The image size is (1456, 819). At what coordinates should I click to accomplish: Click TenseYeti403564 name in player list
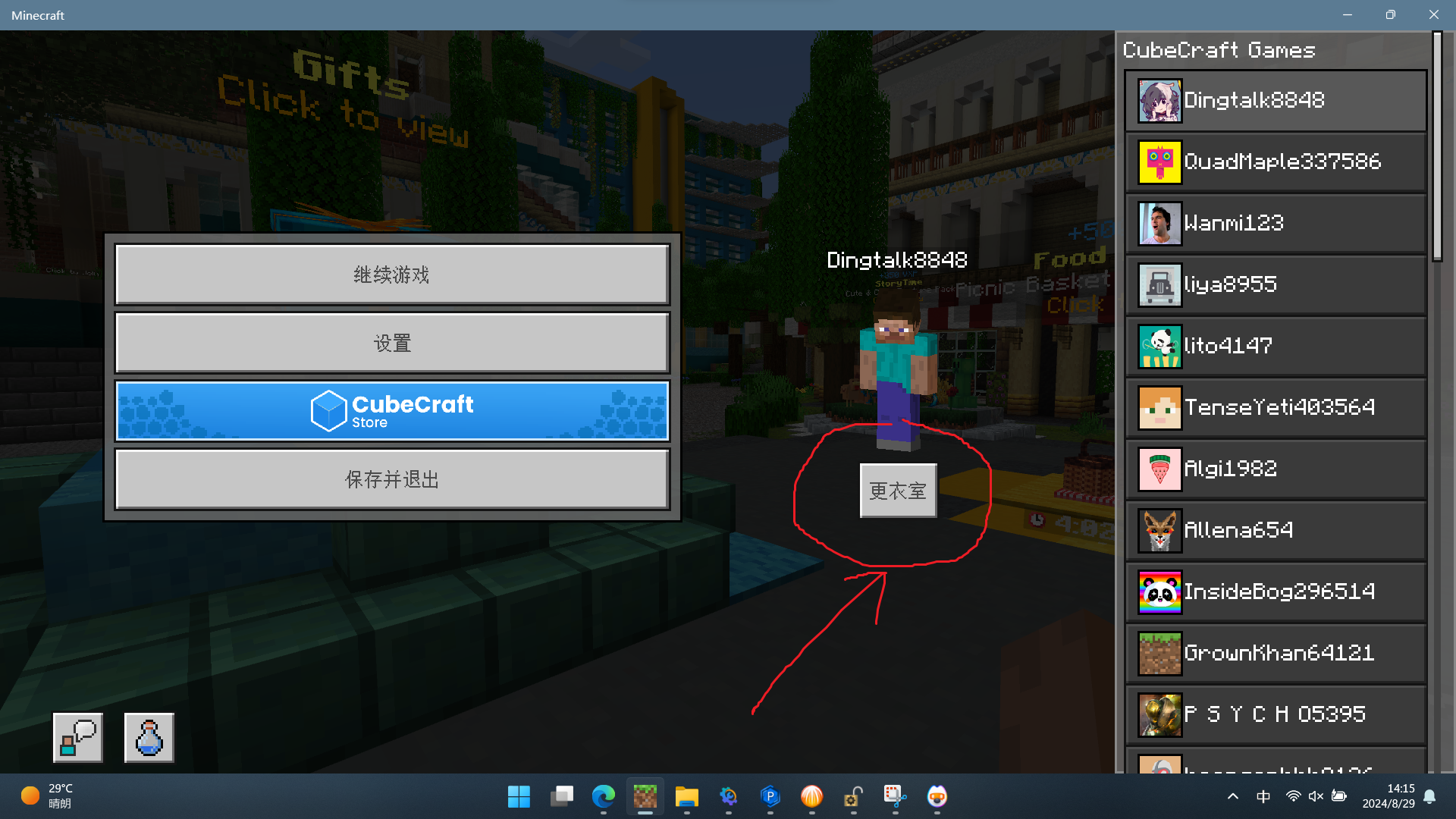coord(1279,407)
